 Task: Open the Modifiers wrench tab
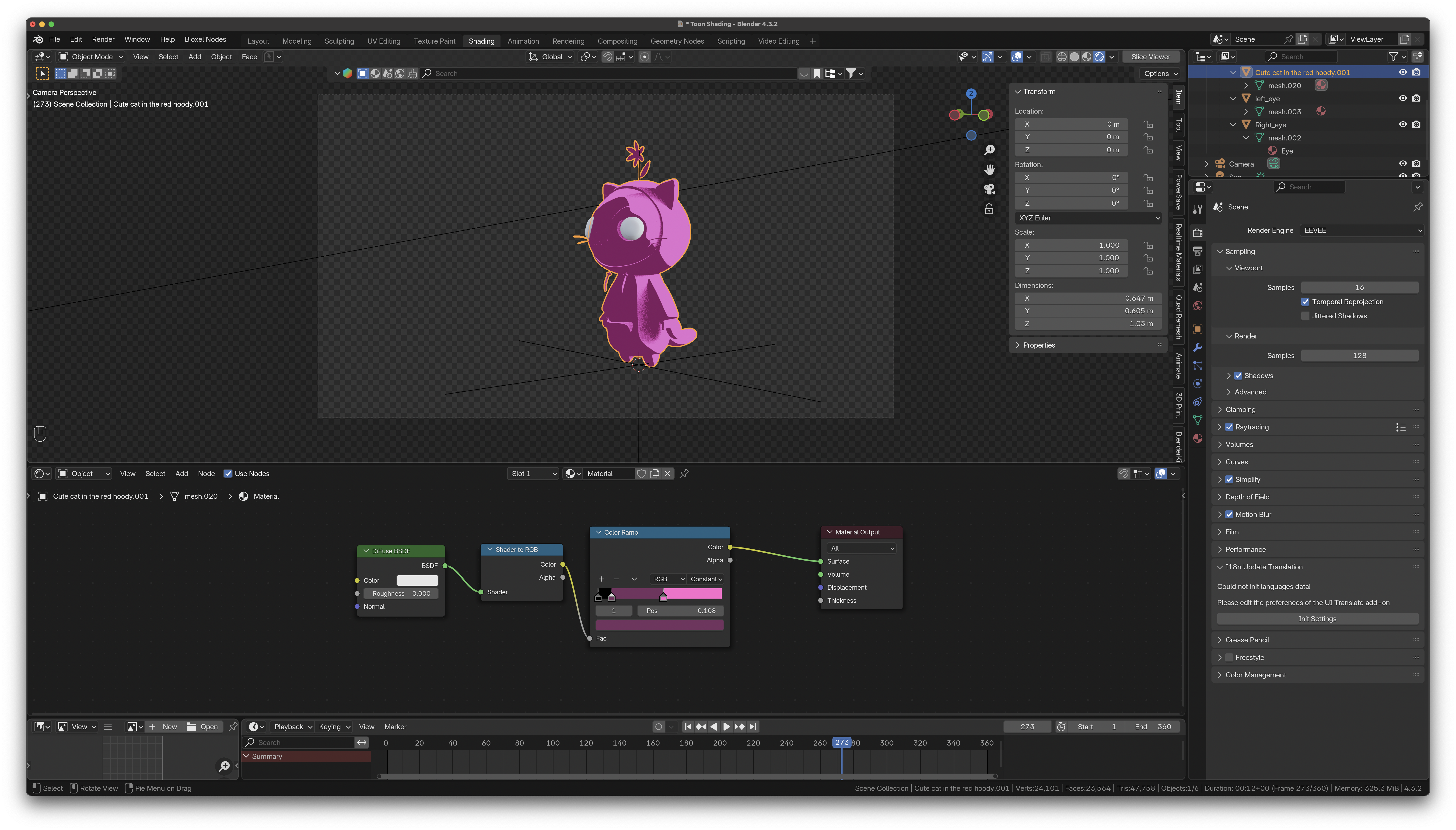(1198, 347)
